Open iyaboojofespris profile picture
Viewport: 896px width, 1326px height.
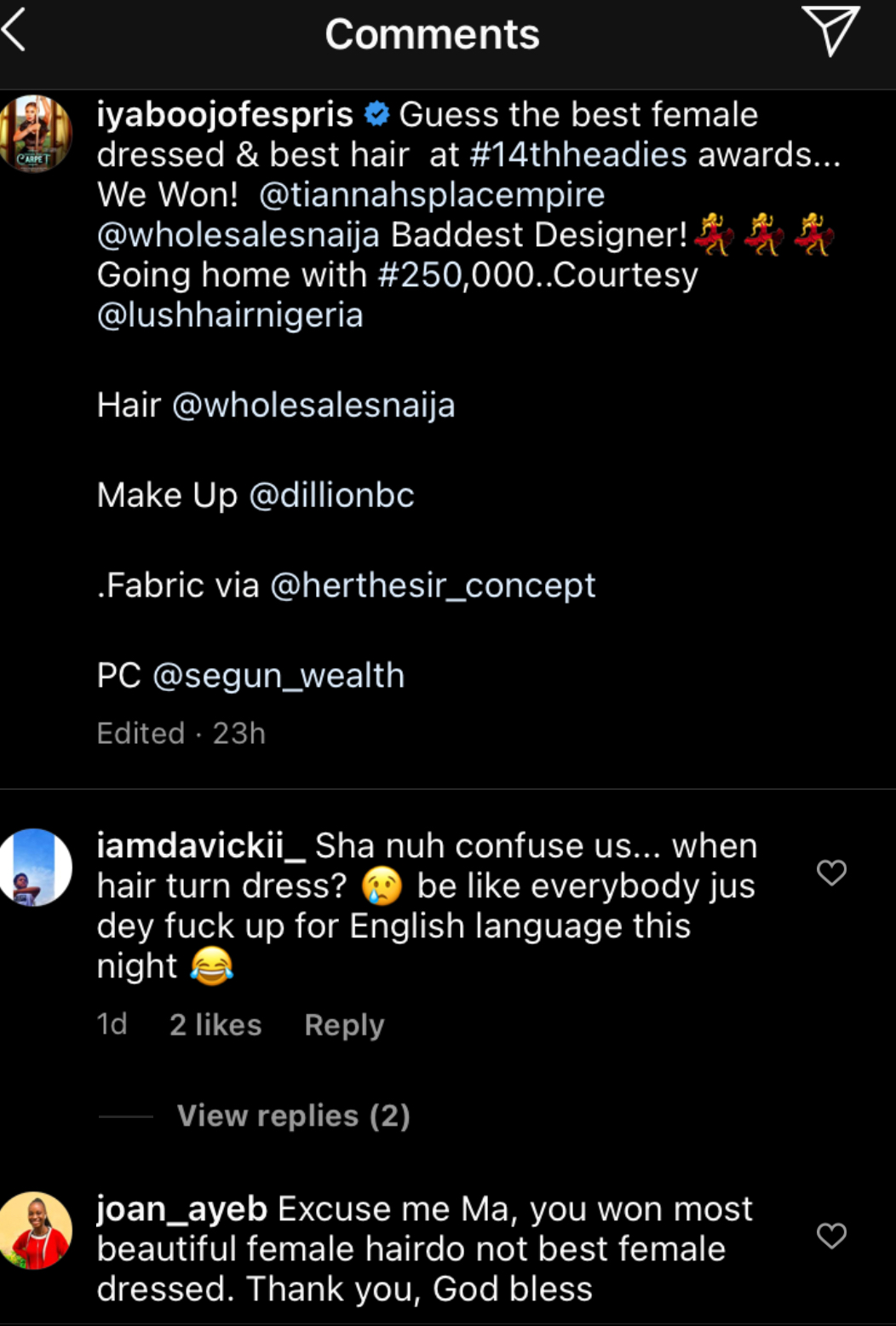coord(36,135)
